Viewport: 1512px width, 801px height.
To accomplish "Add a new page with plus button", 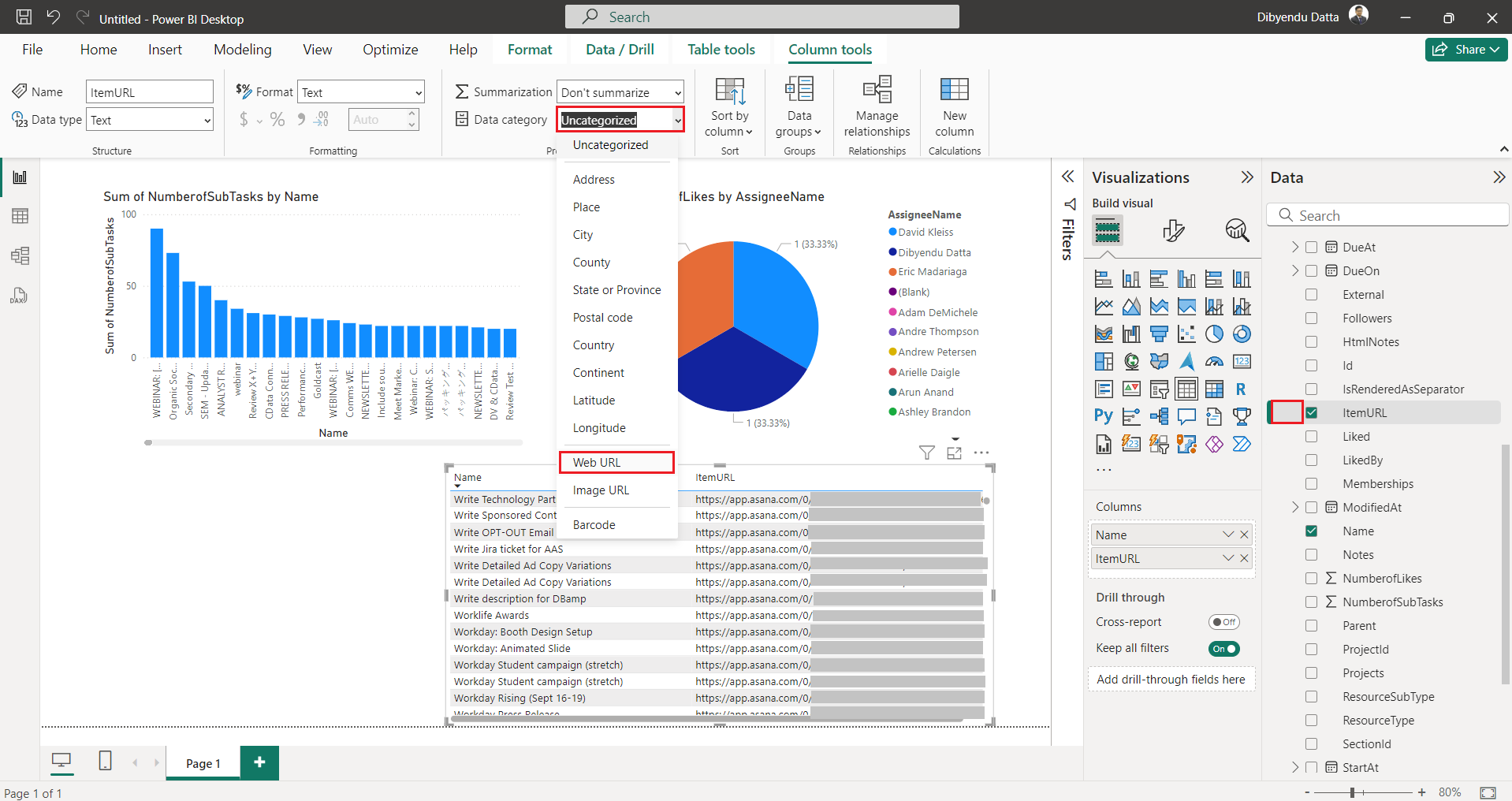I will (259, 762).
